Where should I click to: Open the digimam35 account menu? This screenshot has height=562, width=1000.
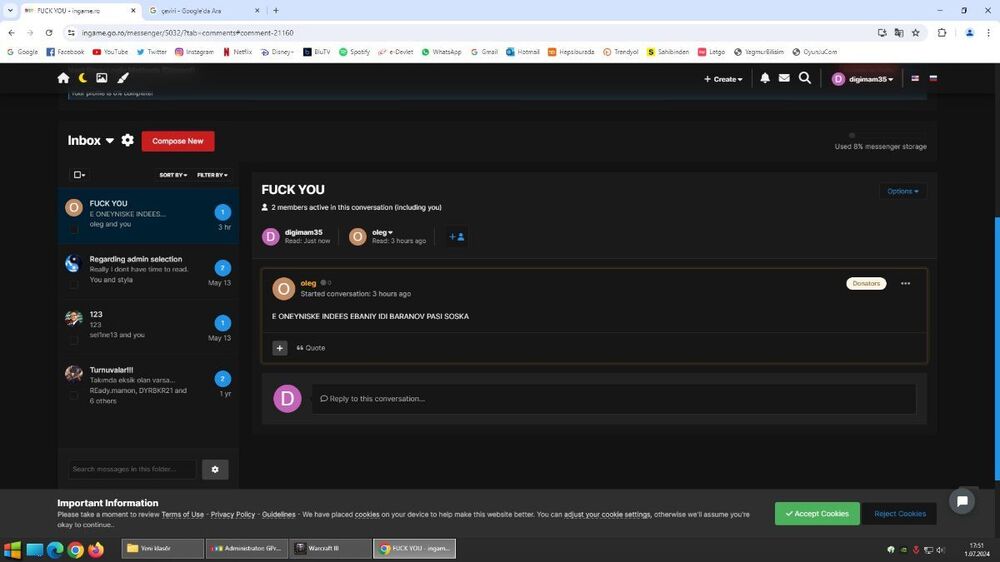pos(863,79)
